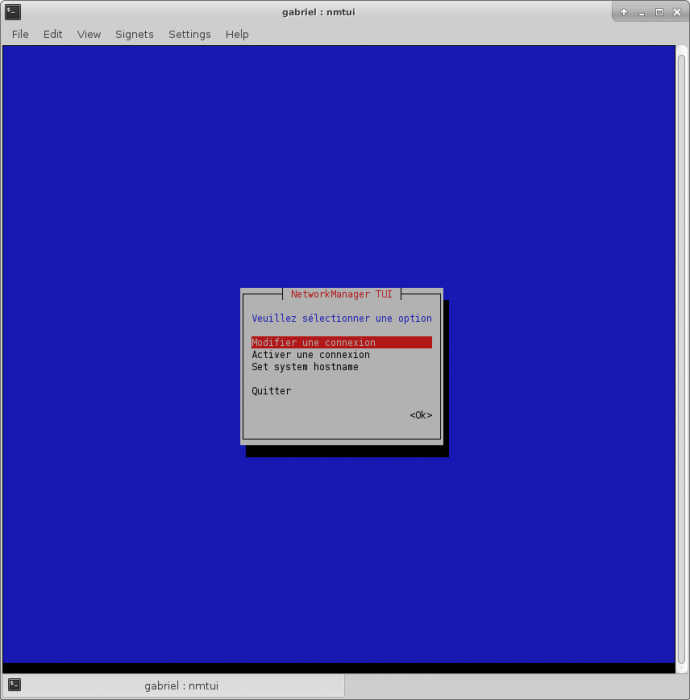The image size is (690, 700).
Task: Select "Activer une connexion" option
Action: [x=311, y=354]
